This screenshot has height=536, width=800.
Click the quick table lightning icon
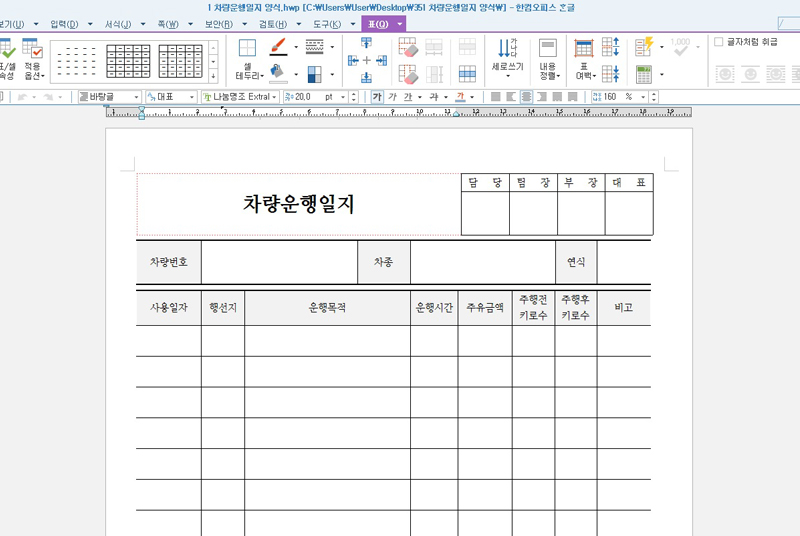coord(644,47)
